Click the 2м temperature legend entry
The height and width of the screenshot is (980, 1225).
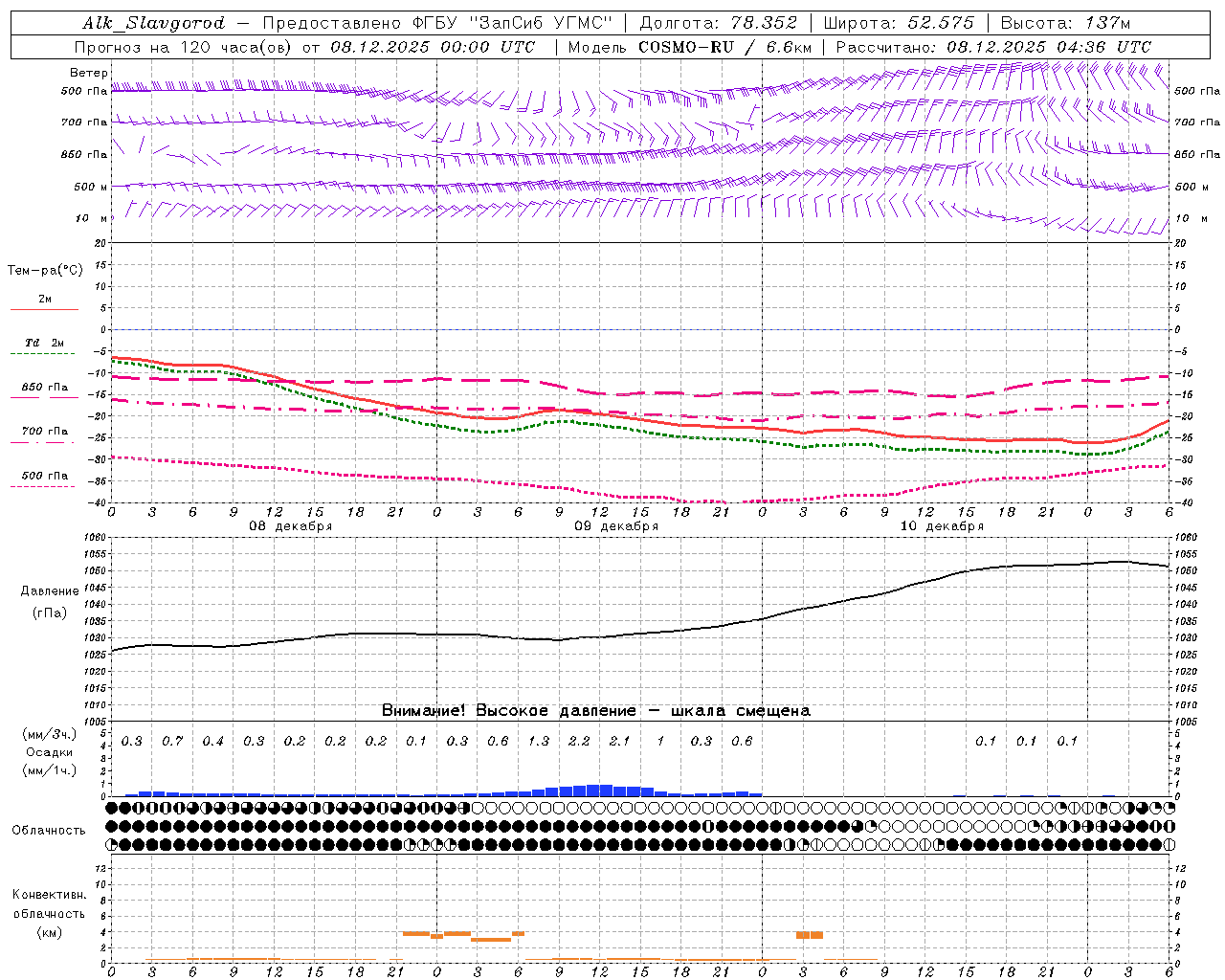coord(45,300)
